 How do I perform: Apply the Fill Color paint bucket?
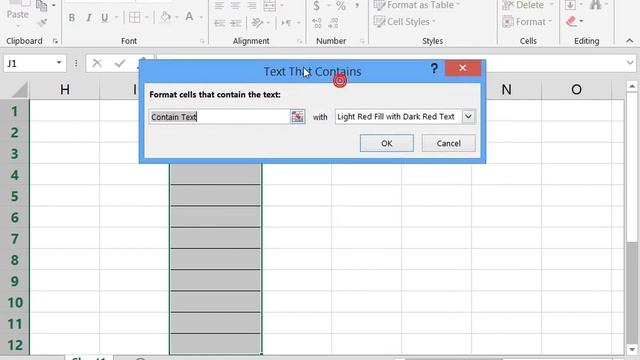[165, 18]
